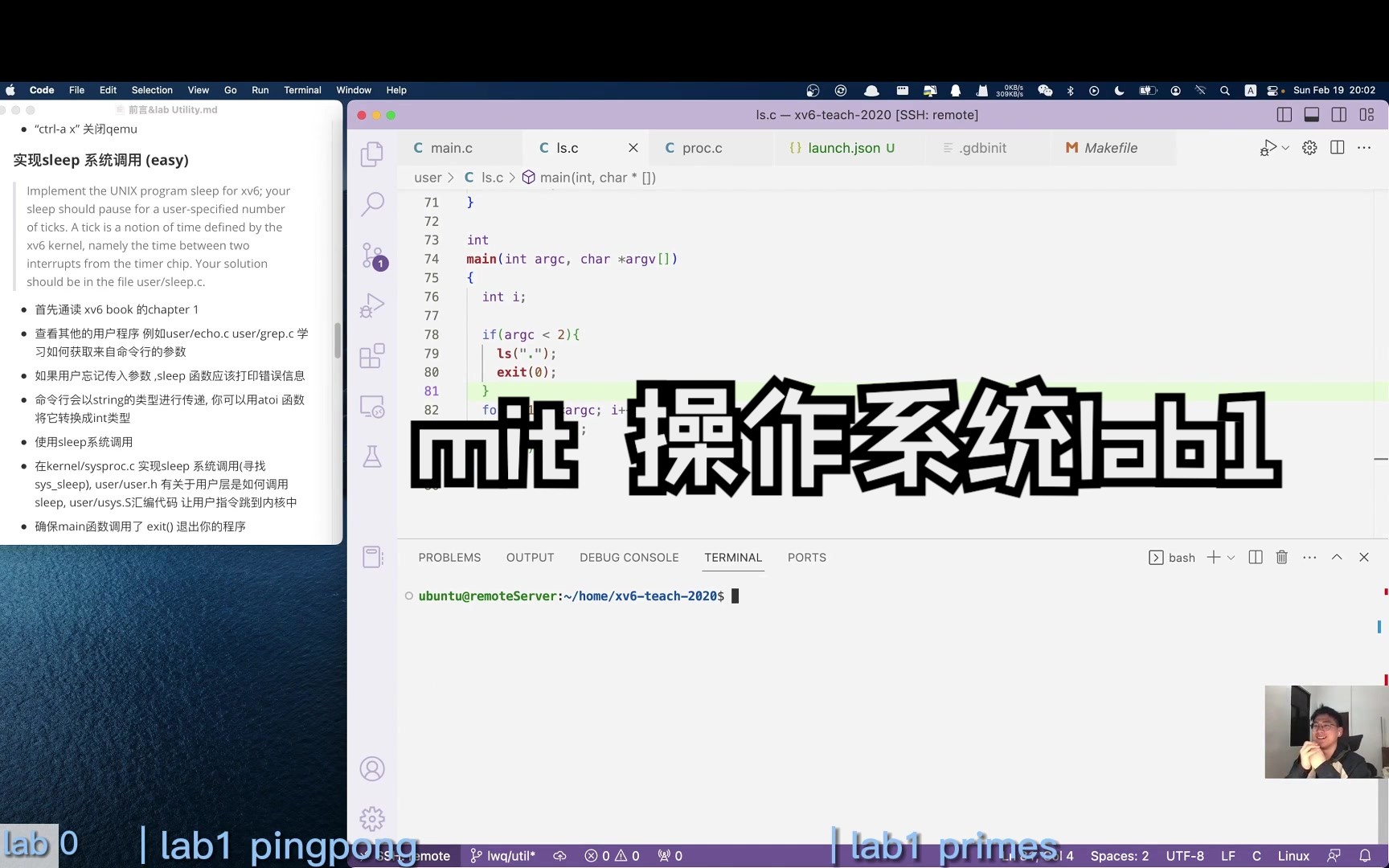Open terminal launch profile dropdown arrow

coord(1231,558)
